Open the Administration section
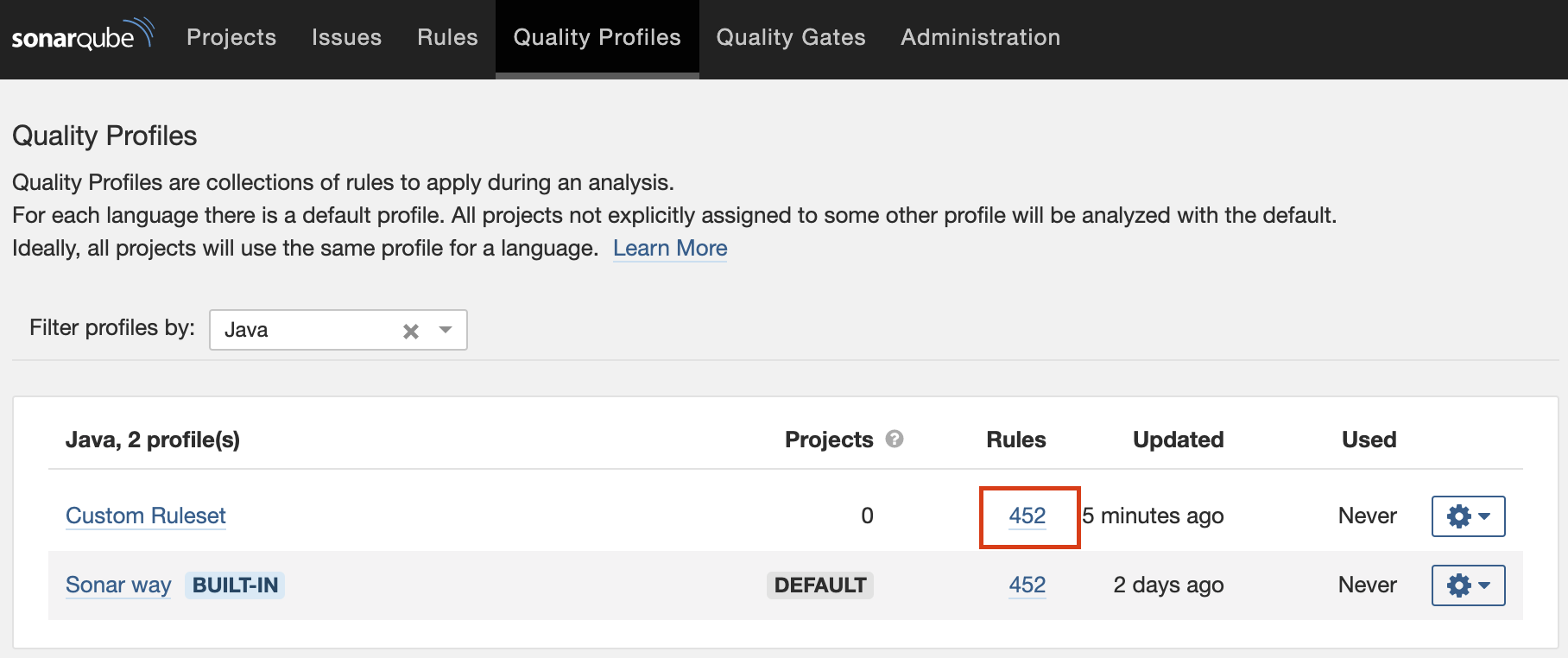This screenshot has width=1568, height=658. [x=980, y=37]
